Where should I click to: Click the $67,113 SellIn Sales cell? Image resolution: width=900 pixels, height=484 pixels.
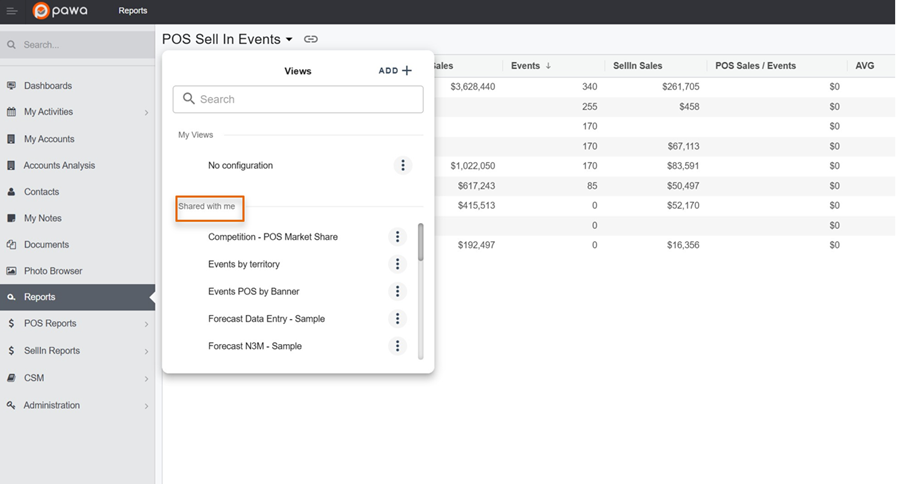pyautogui.click(x=683, y=146)
